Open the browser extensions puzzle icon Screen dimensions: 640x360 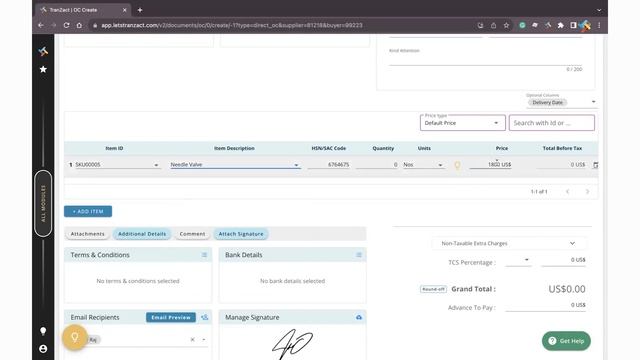(560, 25)
